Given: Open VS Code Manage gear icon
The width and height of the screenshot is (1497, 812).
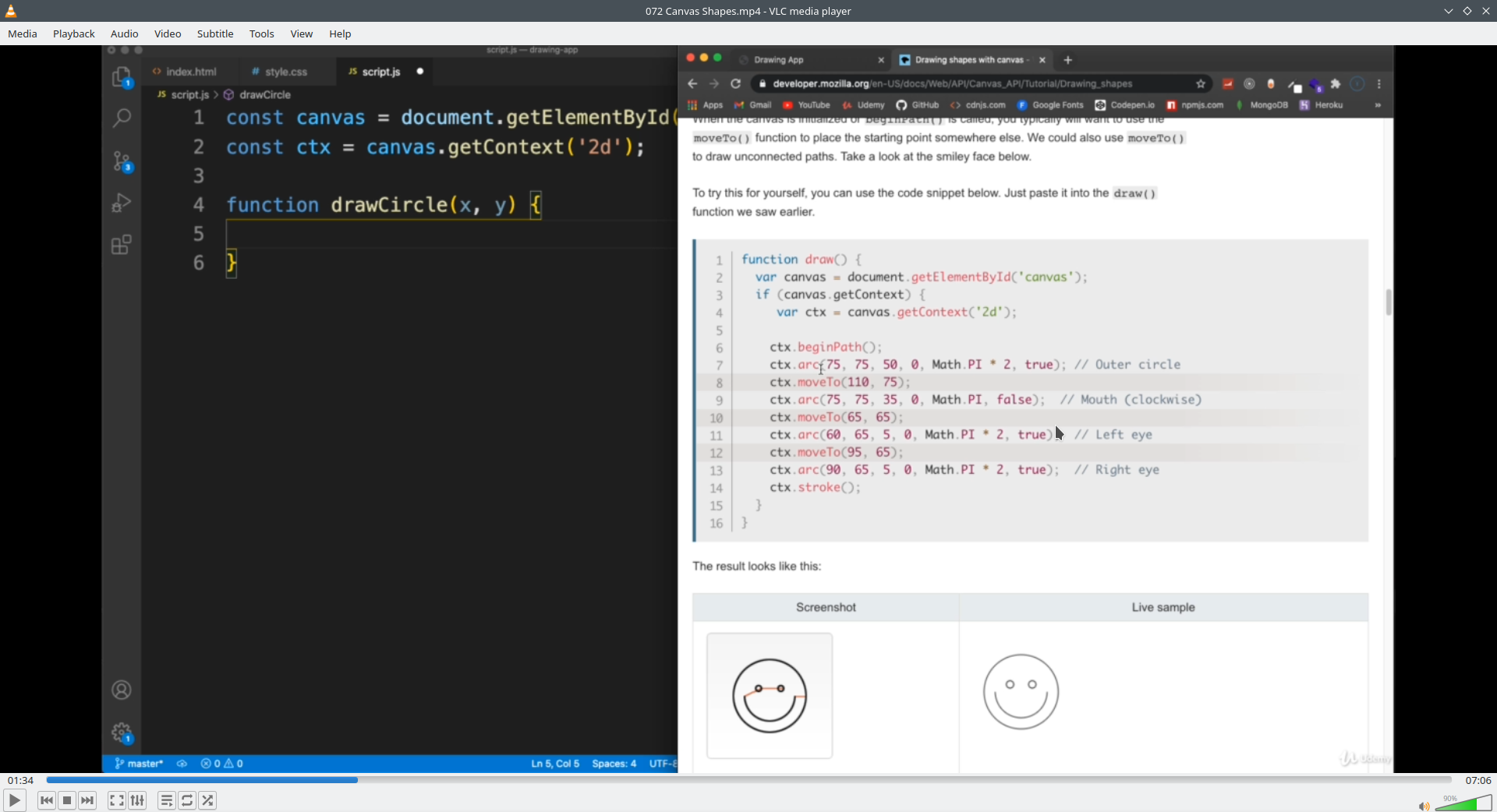Looking at the screenshot, I should coord(122,733).
